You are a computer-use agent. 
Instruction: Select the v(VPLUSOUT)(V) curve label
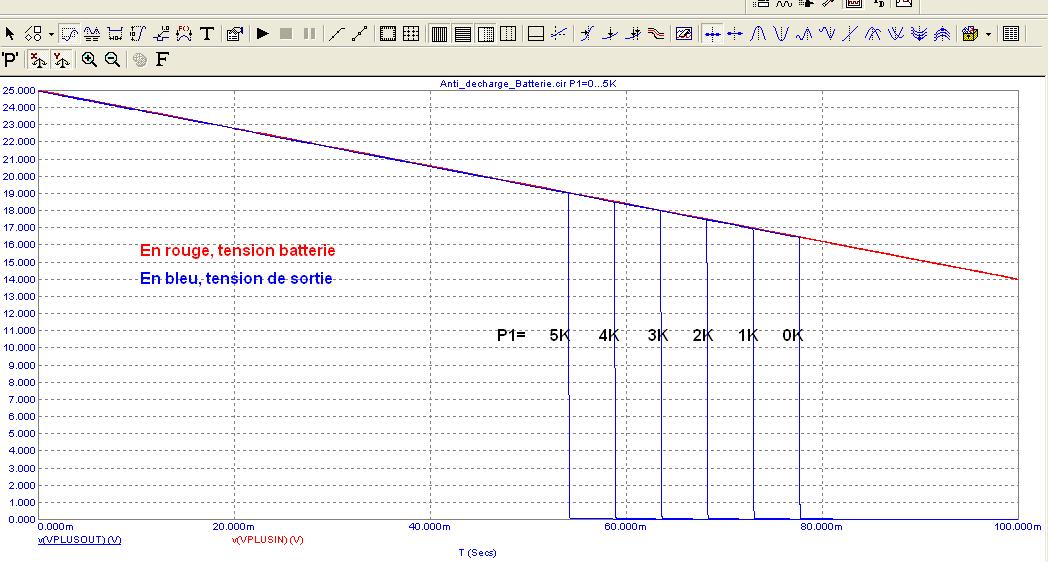tap(80, 539)
